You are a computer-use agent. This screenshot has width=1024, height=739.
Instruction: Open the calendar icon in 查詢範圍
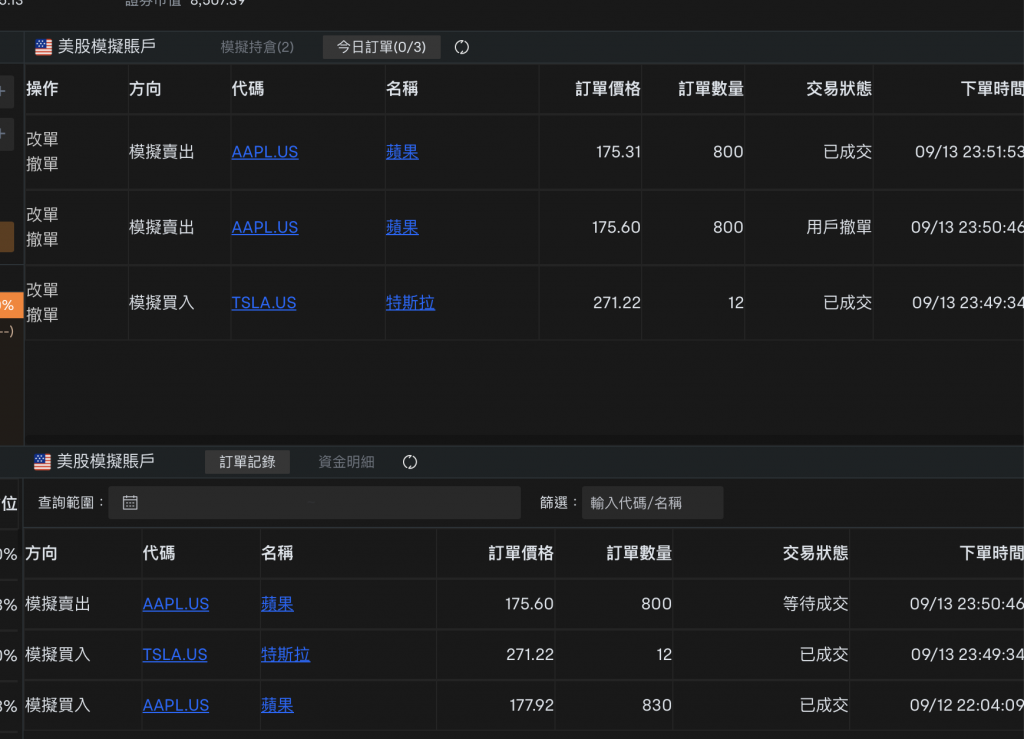[130, 503]
